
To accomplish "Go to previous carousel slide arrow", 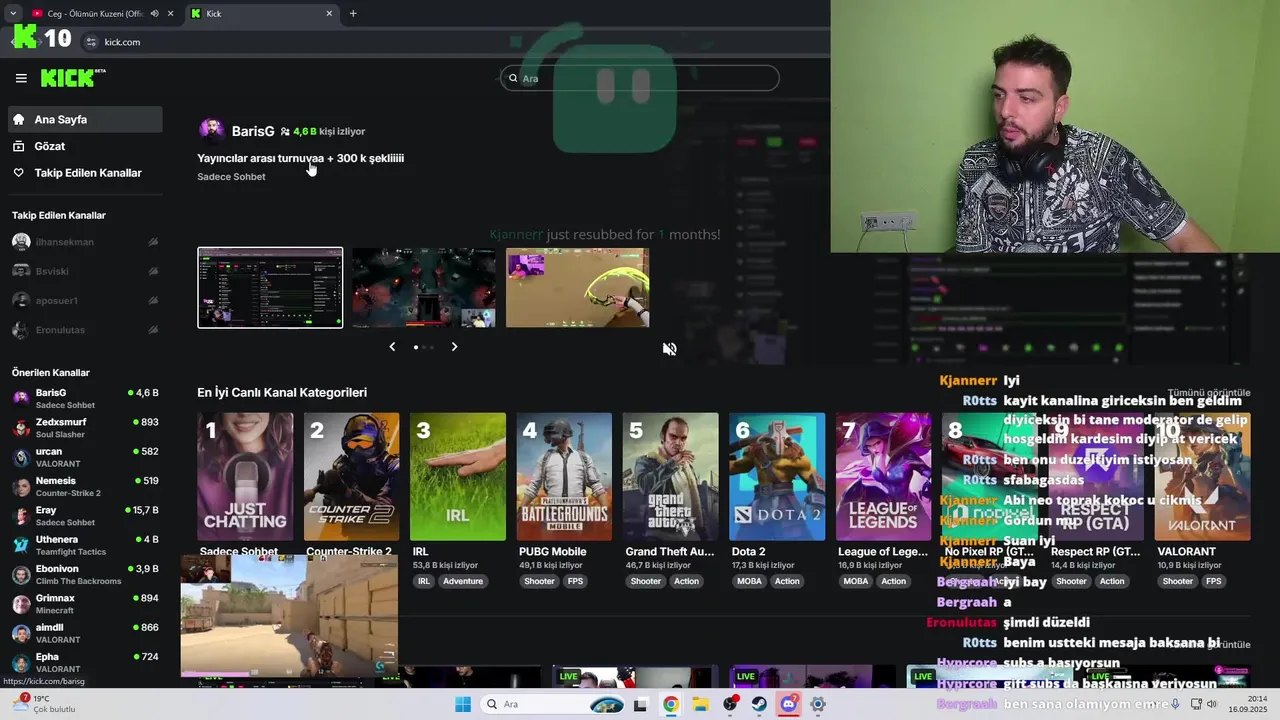I will point(392,347).
